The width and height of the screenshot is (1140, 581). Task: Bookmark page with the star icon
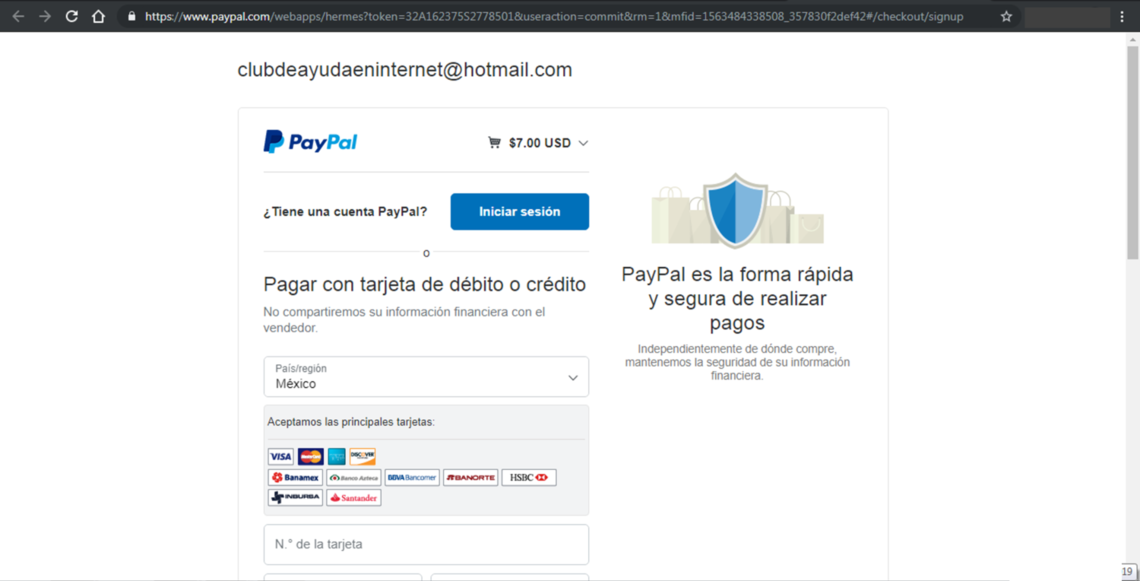point(1006,16)
